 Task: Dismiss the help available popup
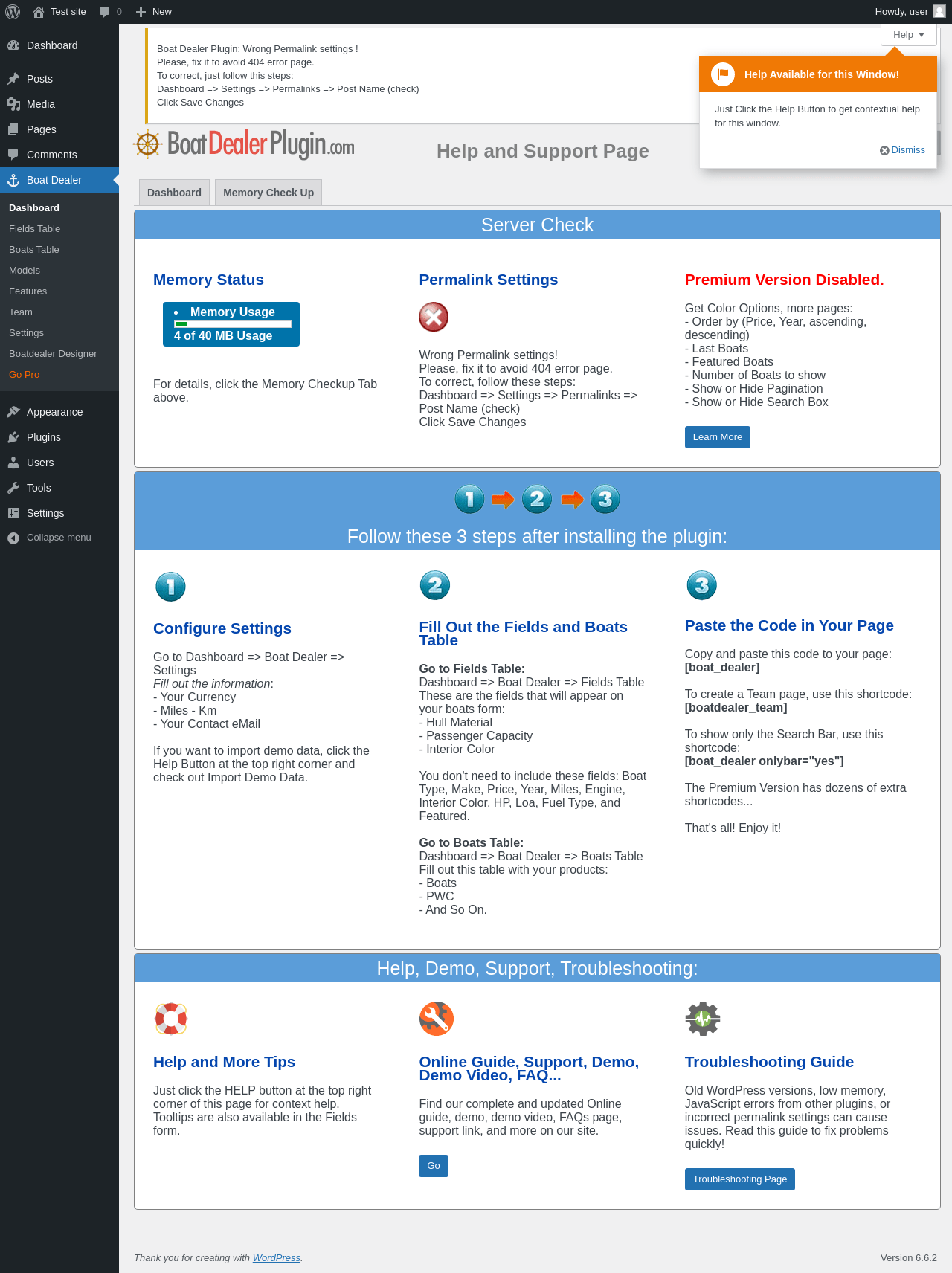pos(903,150)
